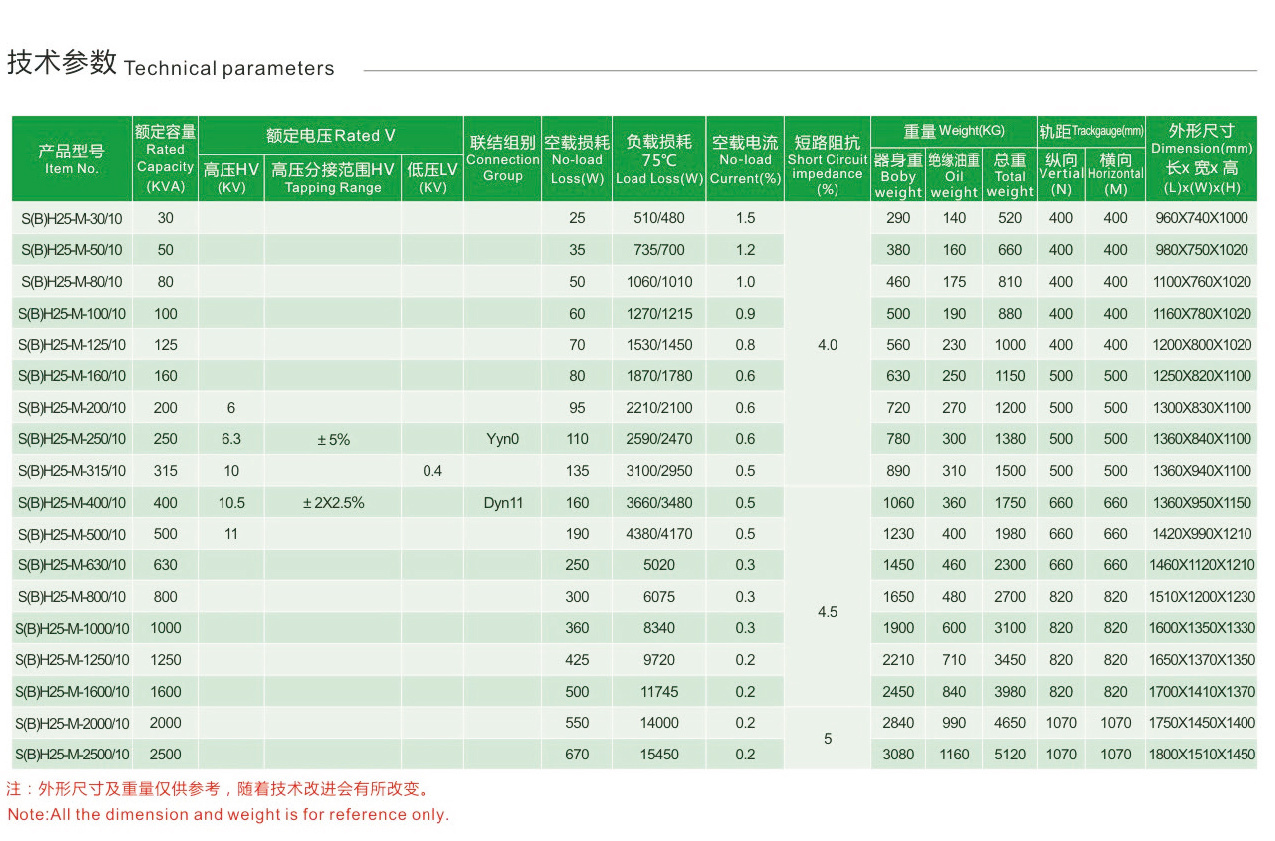
Task: Click the S(B)H25-M-30/10 model cell
Action: click(x=71, y=218)
